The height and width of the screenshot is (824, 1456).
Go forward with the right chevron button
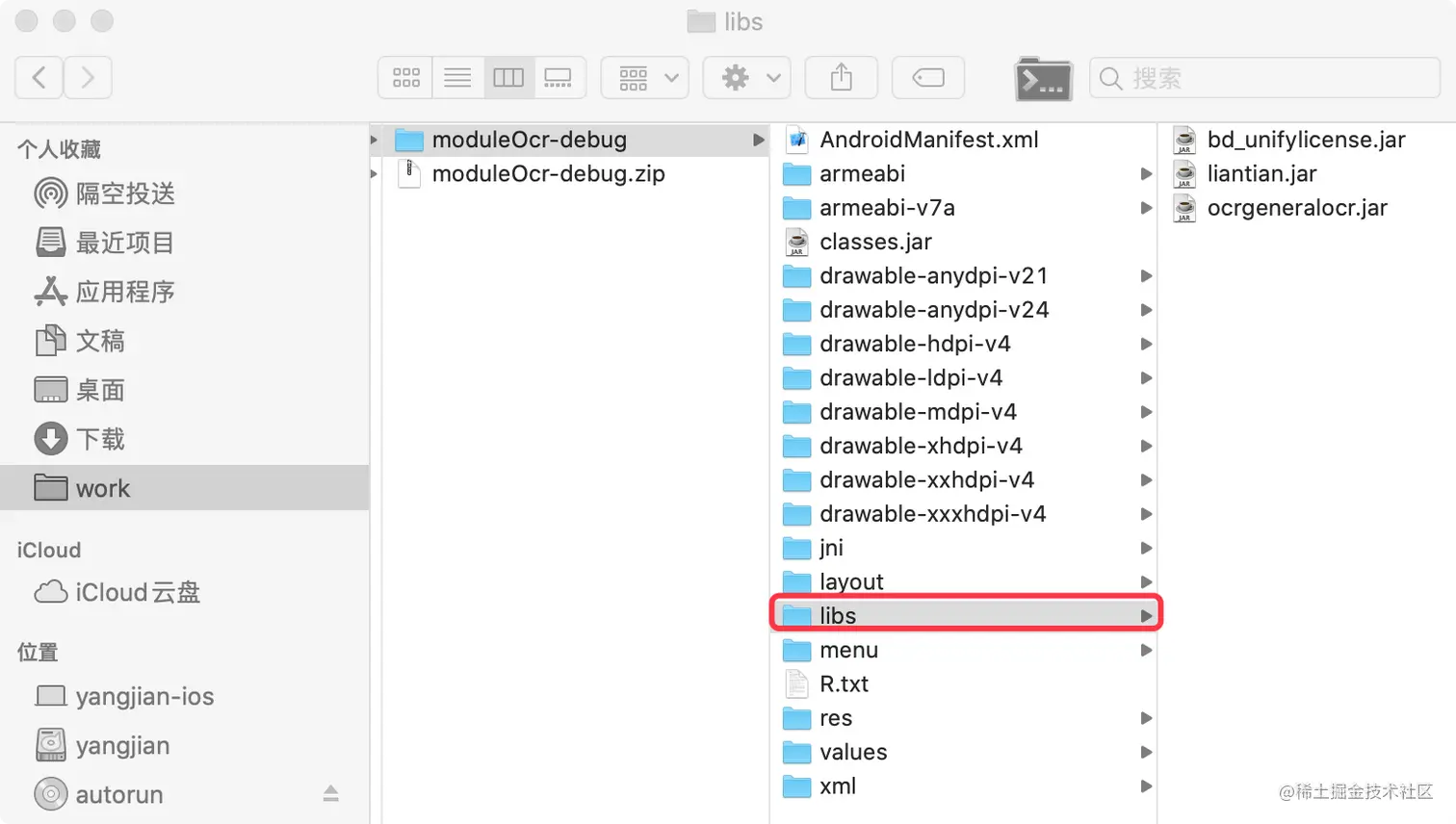88,78
